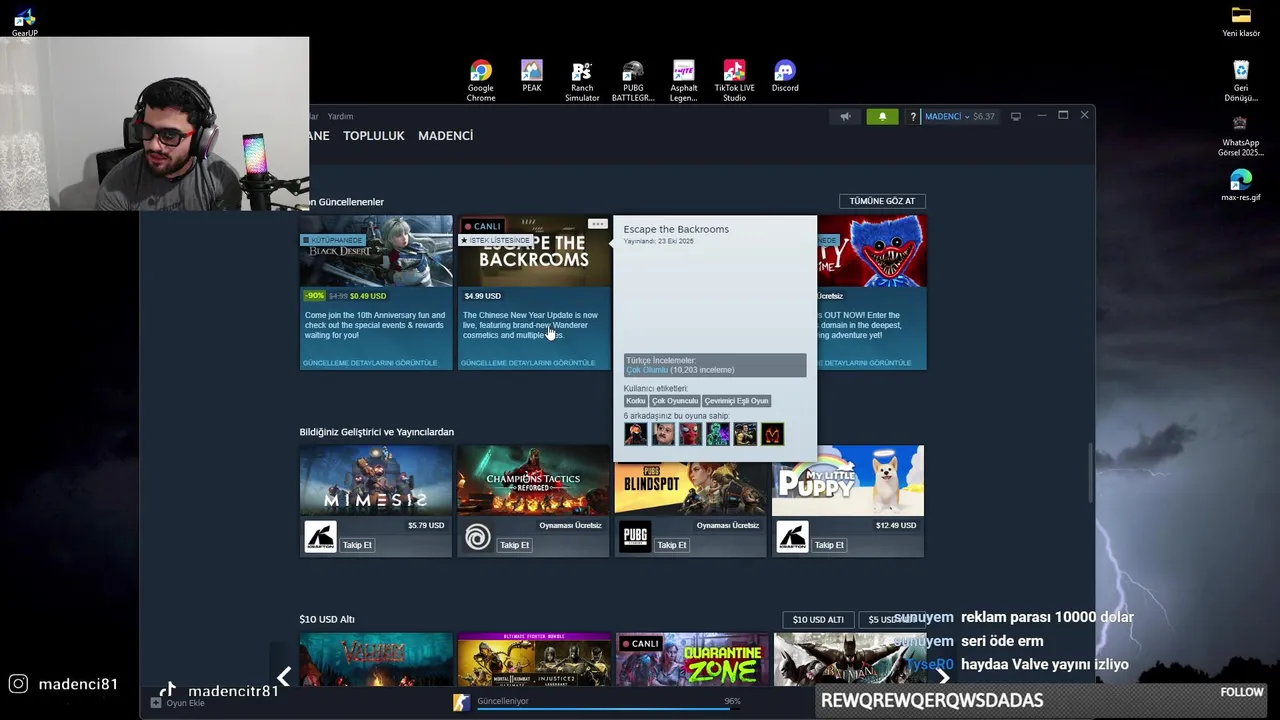Screen dimensions: 1280x720
Task: Open the MADENCİ profile tab
Action: click(445, 135)
